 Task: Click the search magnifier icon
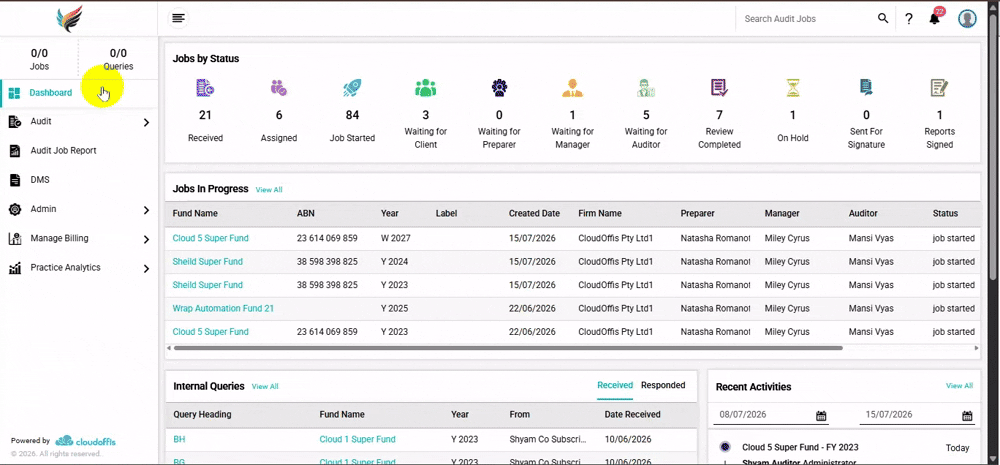click(883, 18)
